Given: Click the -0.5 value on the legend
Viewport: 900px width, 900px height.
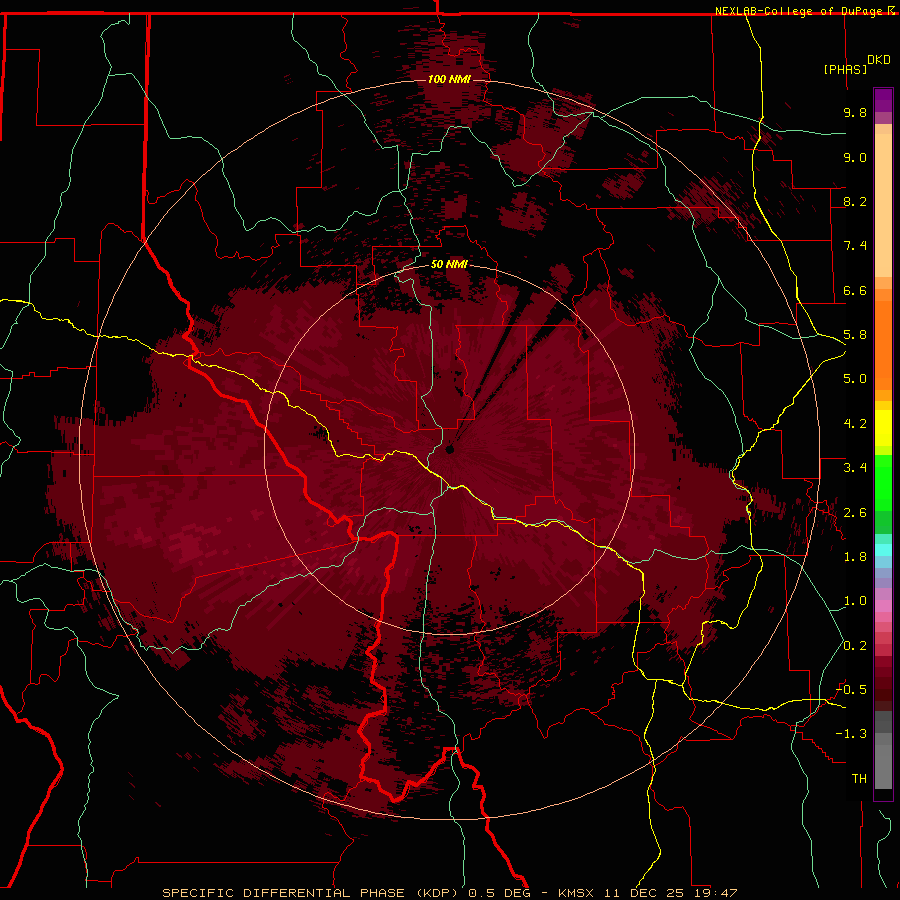Looking at the screenshot, I should pos(851,690).
